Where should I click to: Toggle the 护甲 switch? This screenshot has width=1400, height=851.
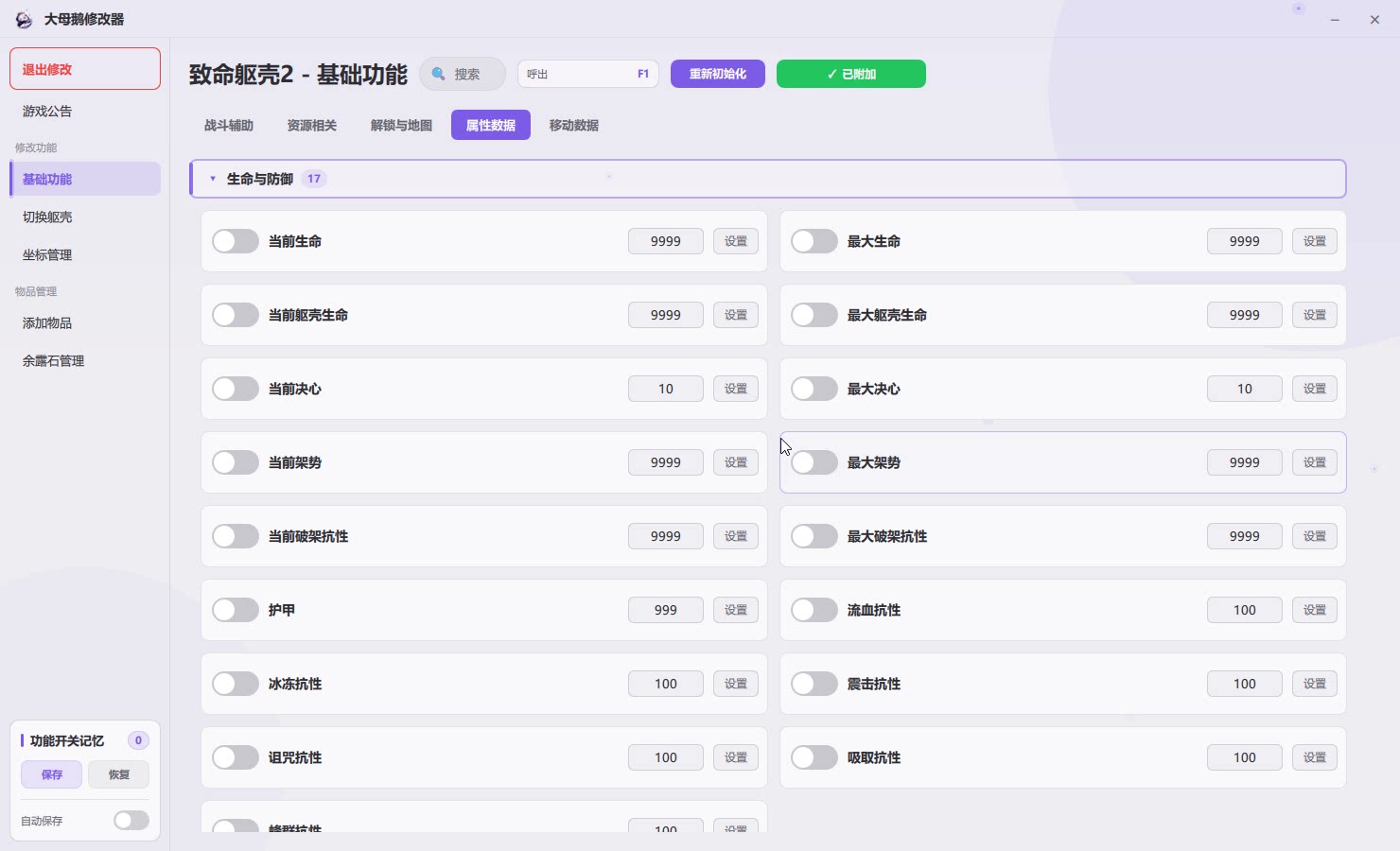coord(236,610)
